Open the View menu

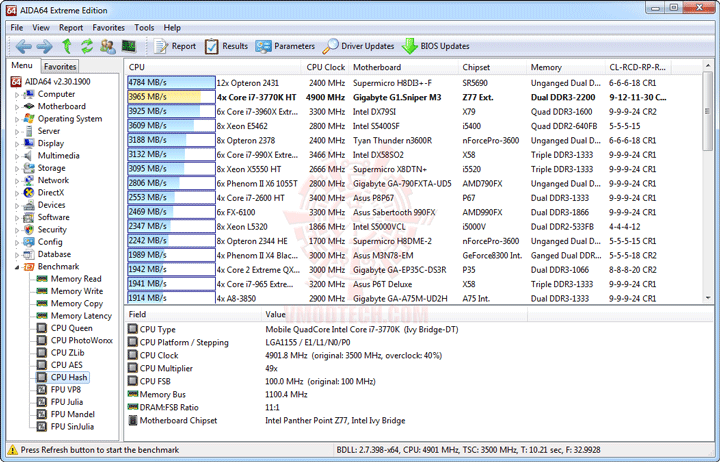click(x=41, y=28)
